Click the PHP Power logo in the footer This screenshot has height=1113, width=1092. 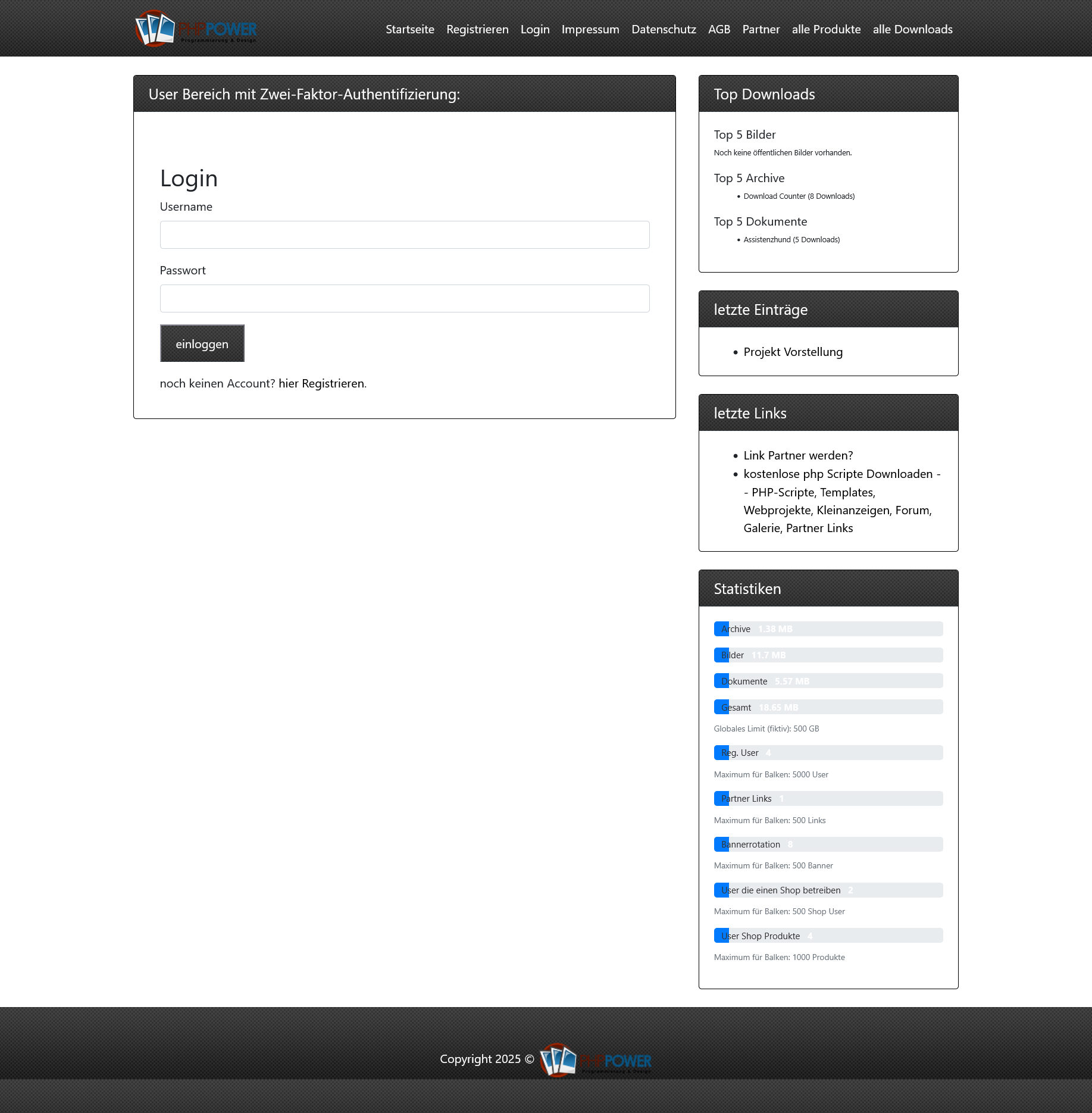tap(593, 1060)
